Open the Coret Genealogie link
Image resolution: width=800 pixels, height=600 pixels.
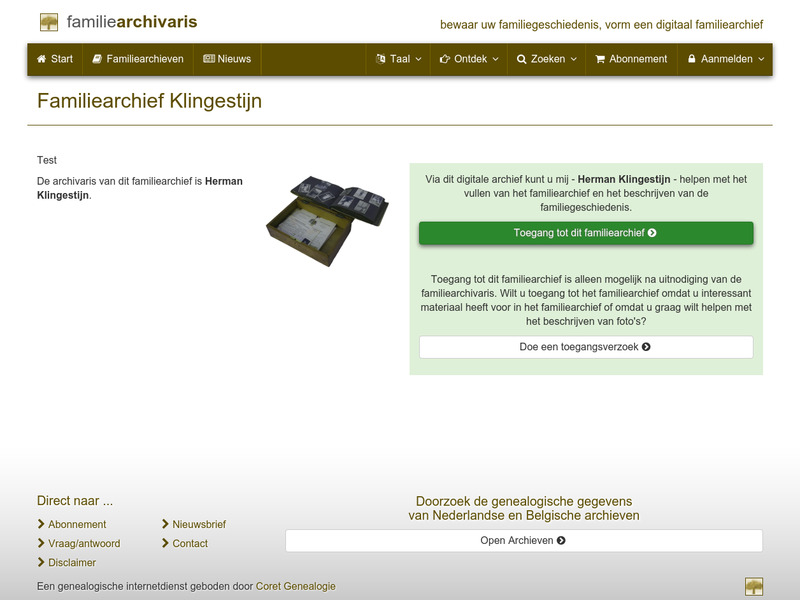[x=295, y=587]
